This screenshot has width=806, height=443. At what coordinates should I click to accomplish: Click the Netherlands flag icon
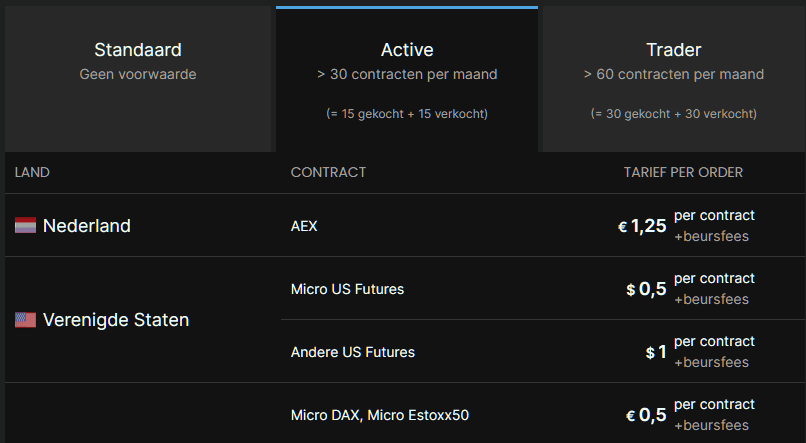tap(25, 226)
